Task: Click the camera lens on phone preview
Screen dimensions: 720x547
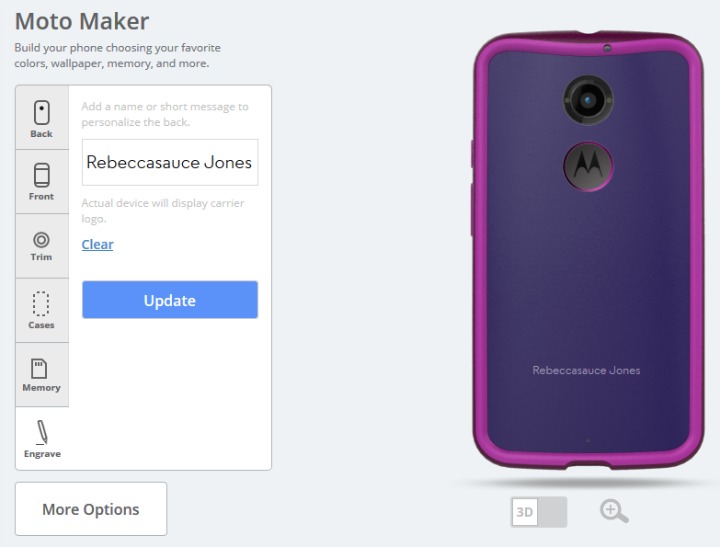Action: tap(588, 100)
